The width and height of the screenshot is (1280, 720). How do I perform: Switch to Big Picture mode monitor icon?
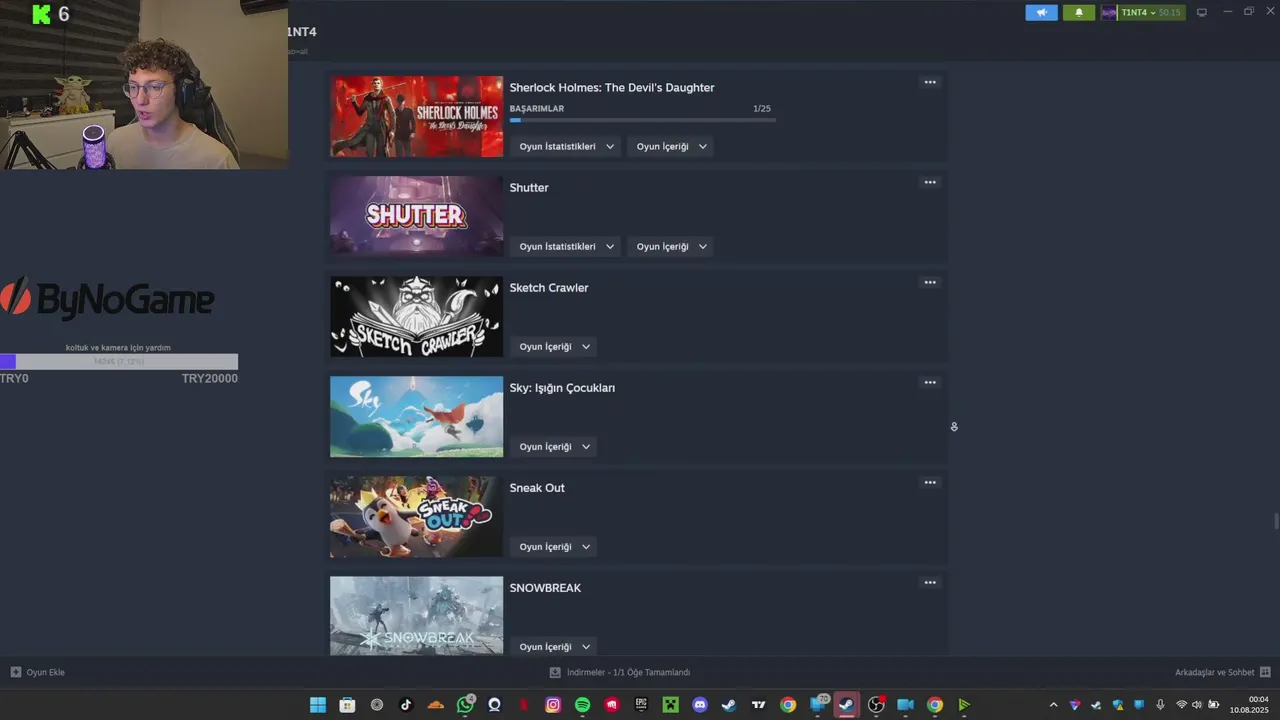(1202, 13)
